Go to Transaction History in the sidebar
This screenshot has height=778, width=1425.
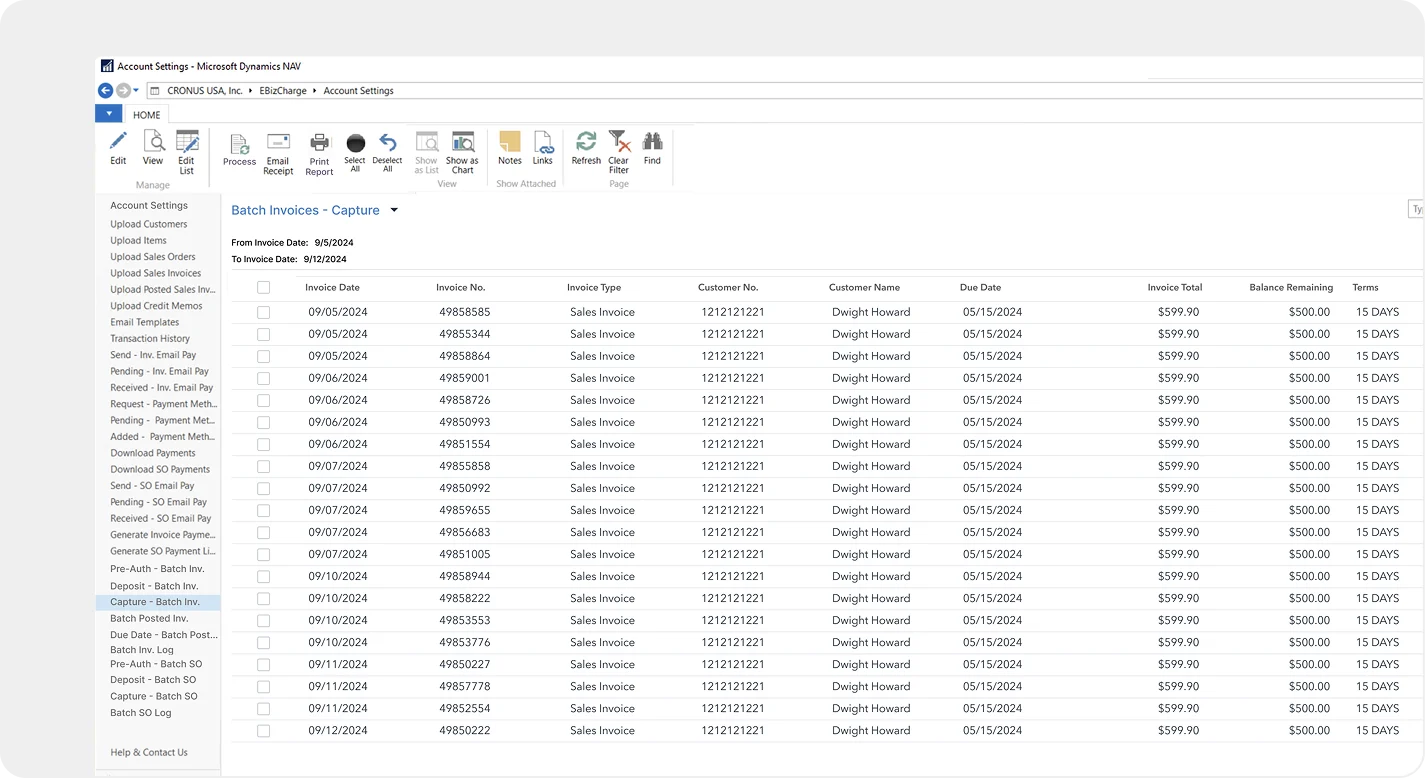(150, 339)
